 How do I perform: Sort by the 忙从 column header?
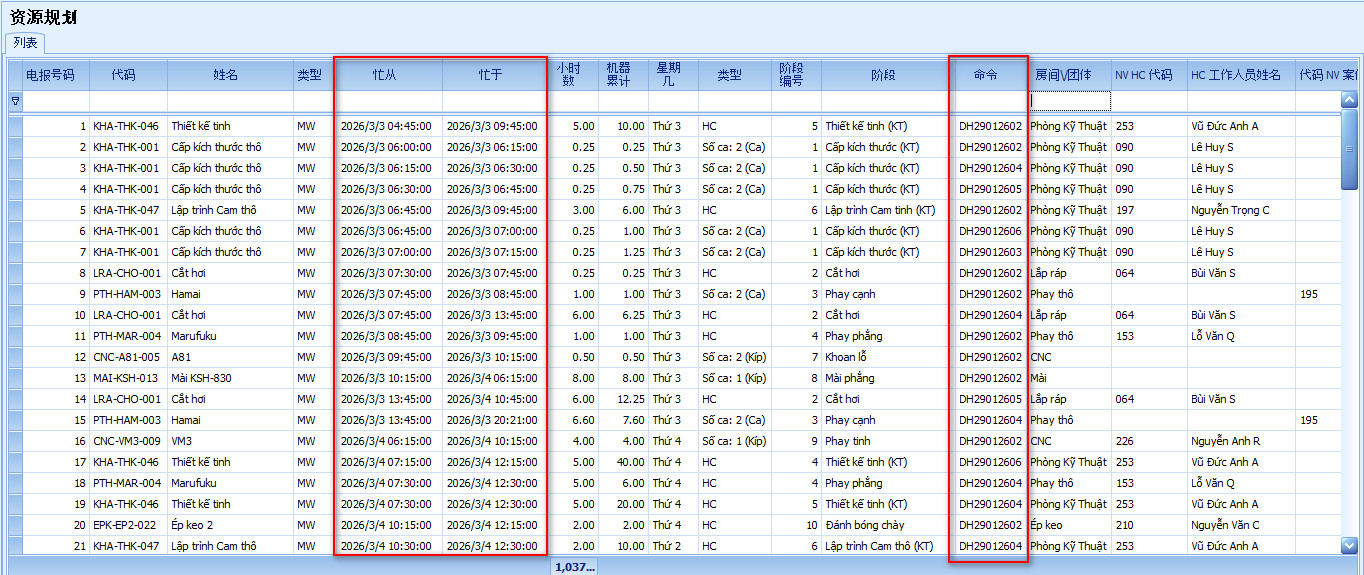coord(385,75)
